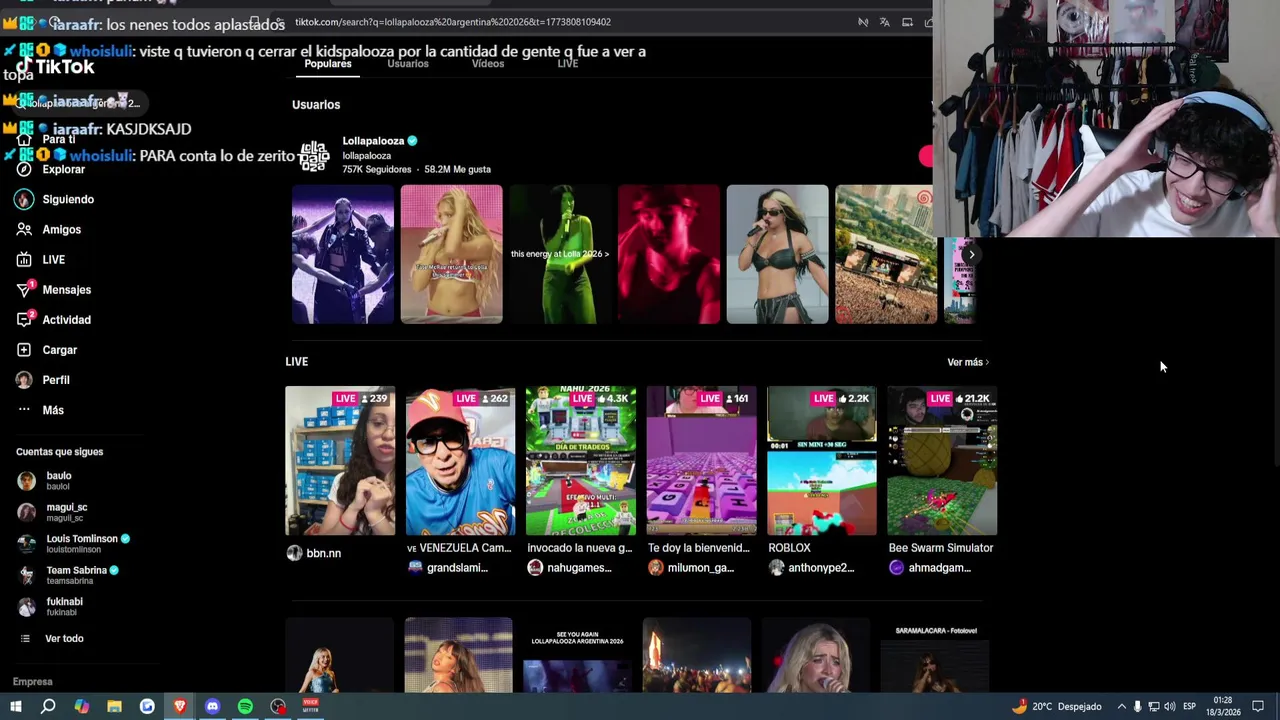Open Discord from the taskbar
Screen dimensions: 1280x720
point(212,706)
